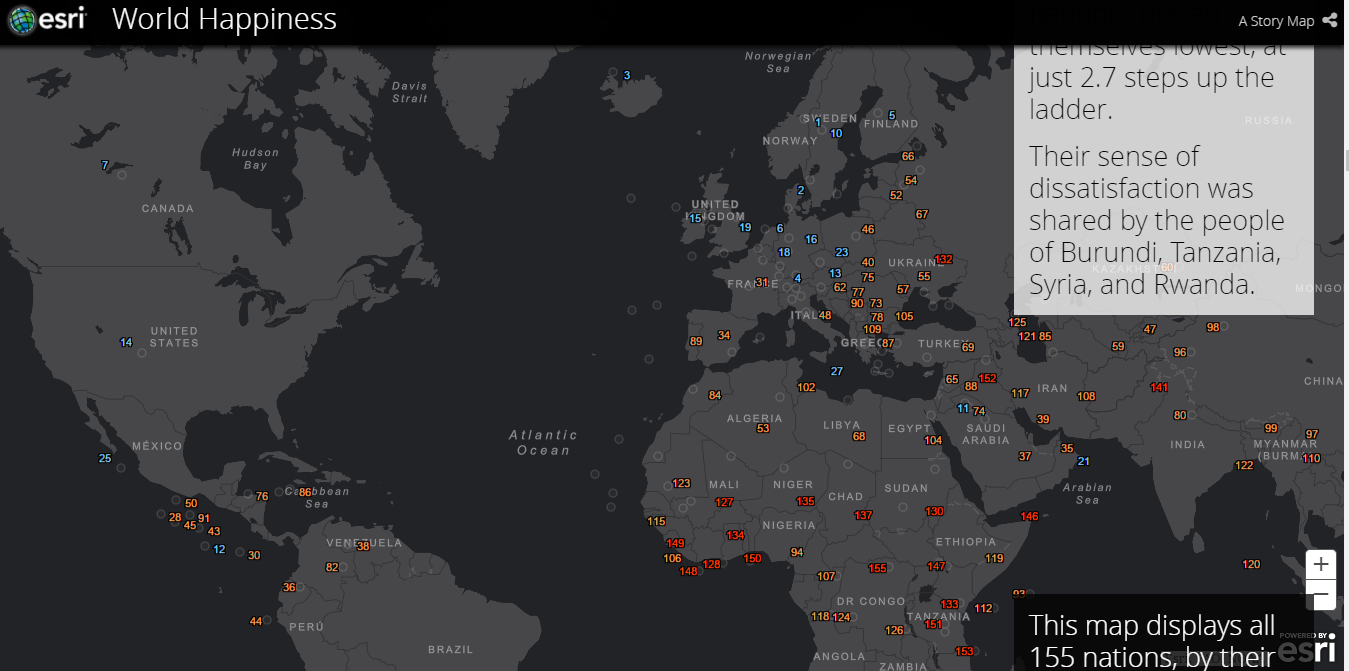This screenshot has width=1349, height=671.
Task: Click the rank 25 marker near Mexico
Action: pos(105,458)
